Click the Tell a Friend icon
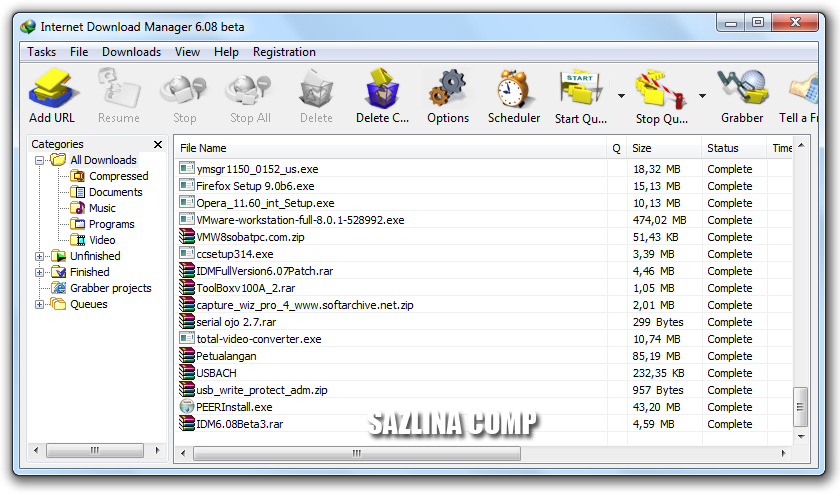840x496 pixels. point(803,88)
